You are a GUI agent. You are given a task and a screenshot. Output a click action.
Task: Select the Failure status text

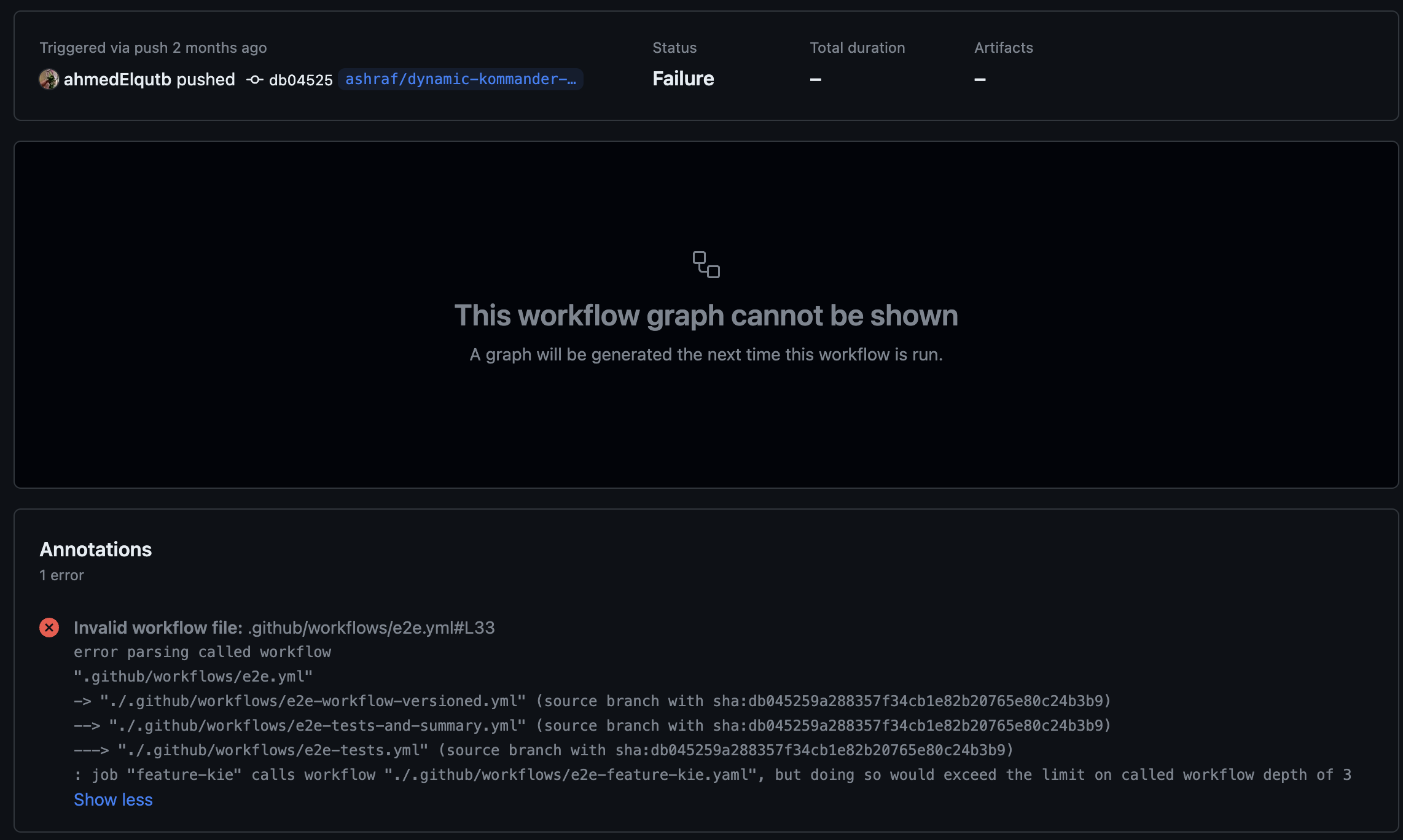click(682, 79)
